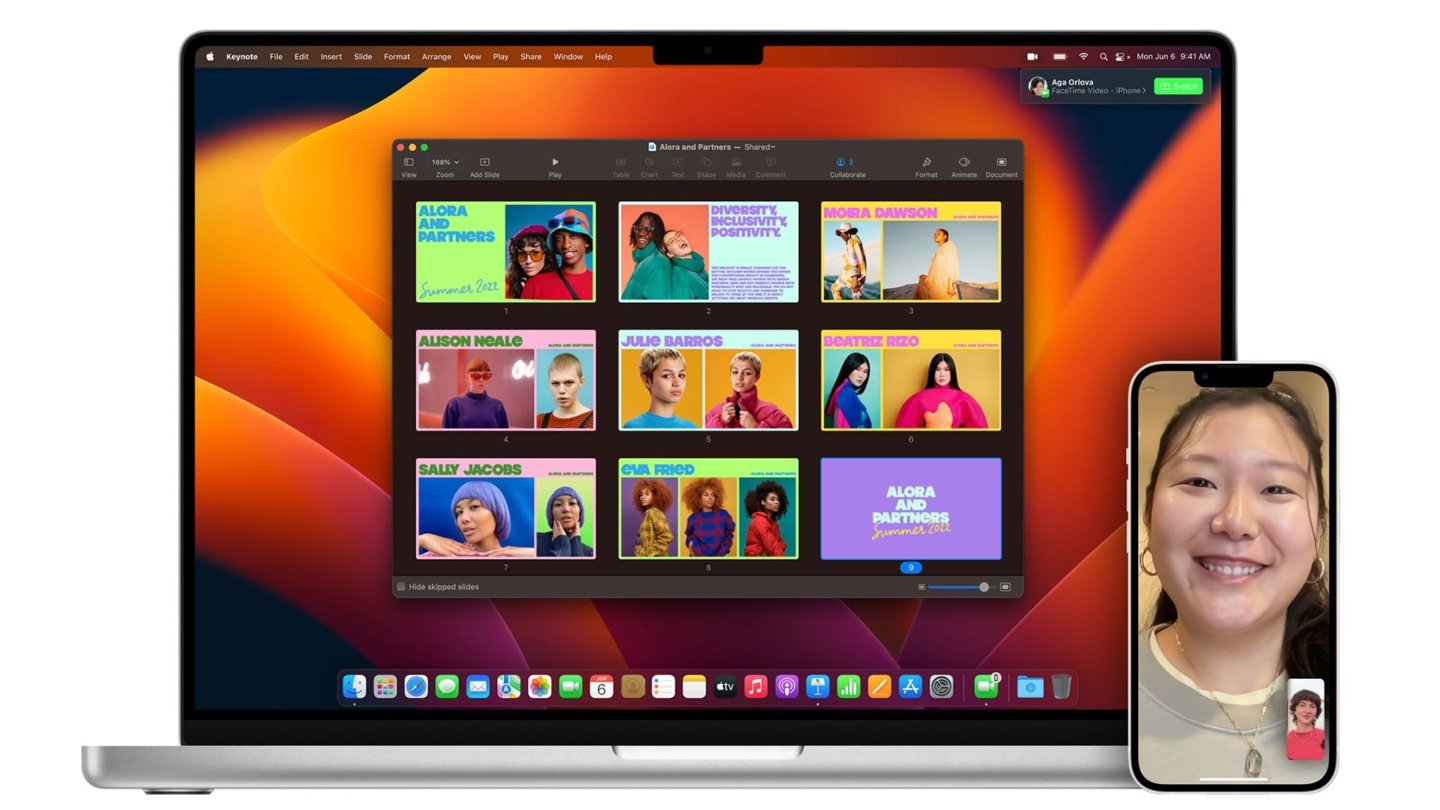The image size is (1440, 810).
Task: Expand the Shared menu in the title bar
Action: (x=759, y=147)
